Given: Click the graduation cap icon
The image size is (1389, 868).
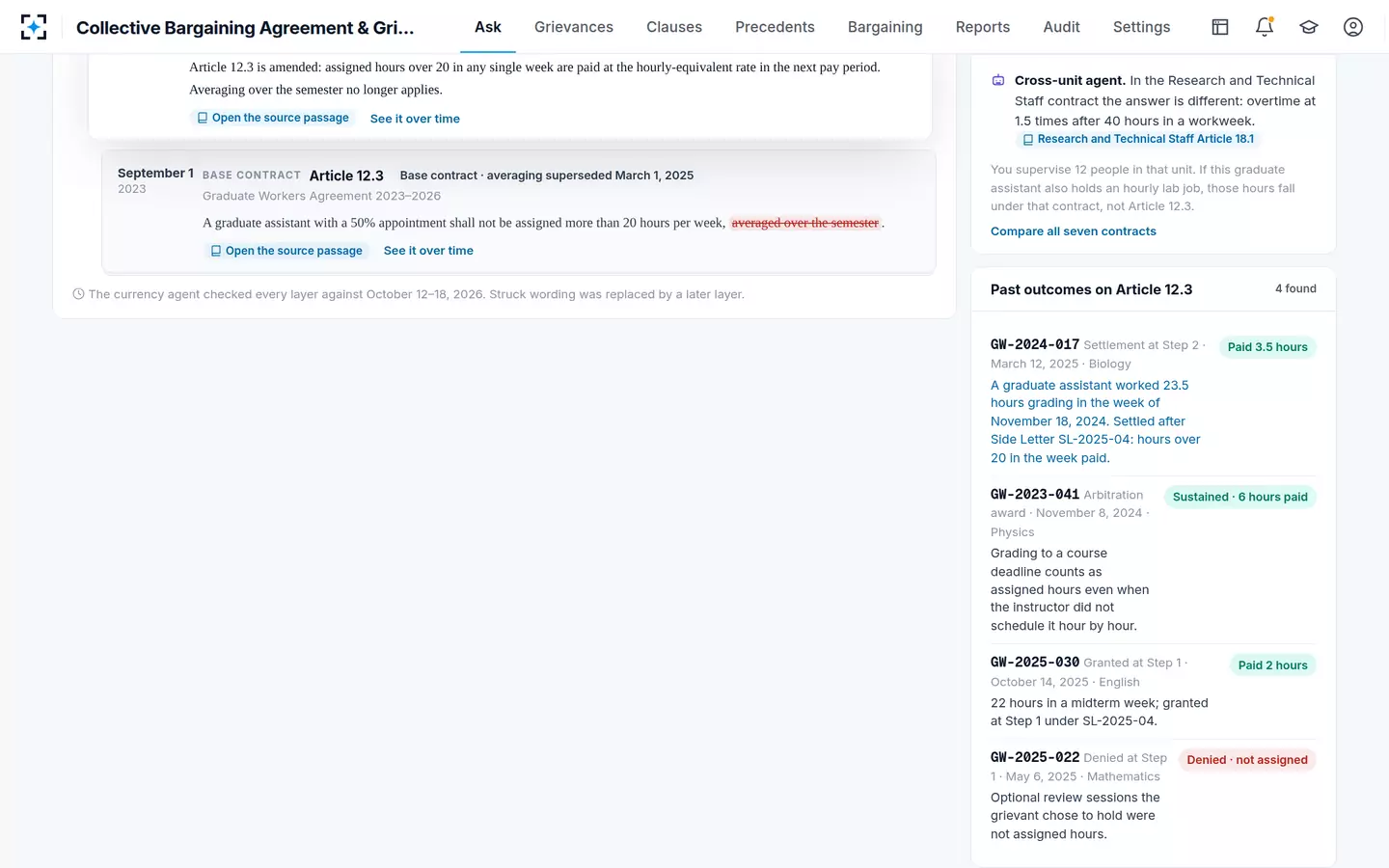Looking at the screenshot, I should pyautogui.click(x=1309, y=27).
